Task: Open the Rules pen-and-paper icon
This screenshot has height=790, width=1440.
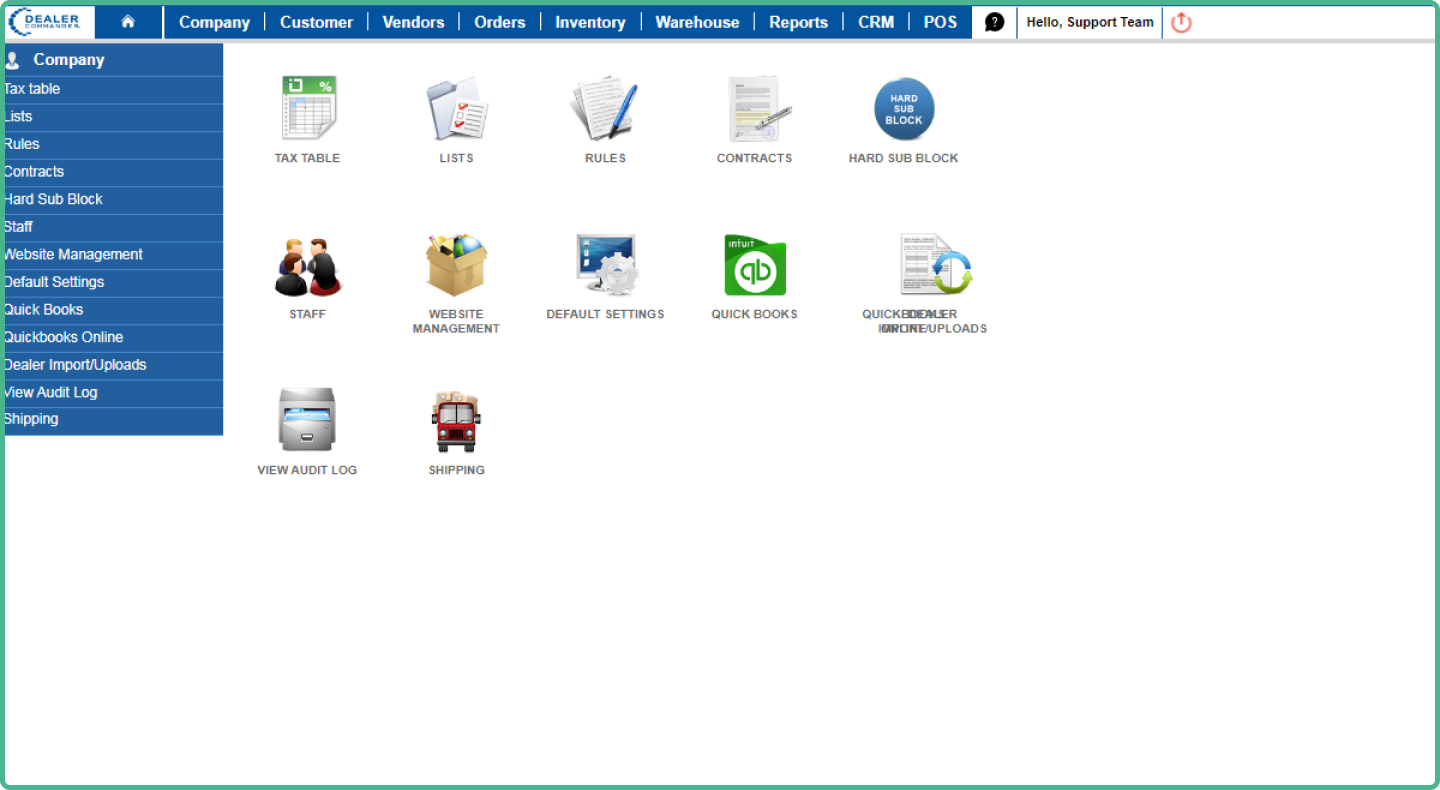Action: pos(605,108)
